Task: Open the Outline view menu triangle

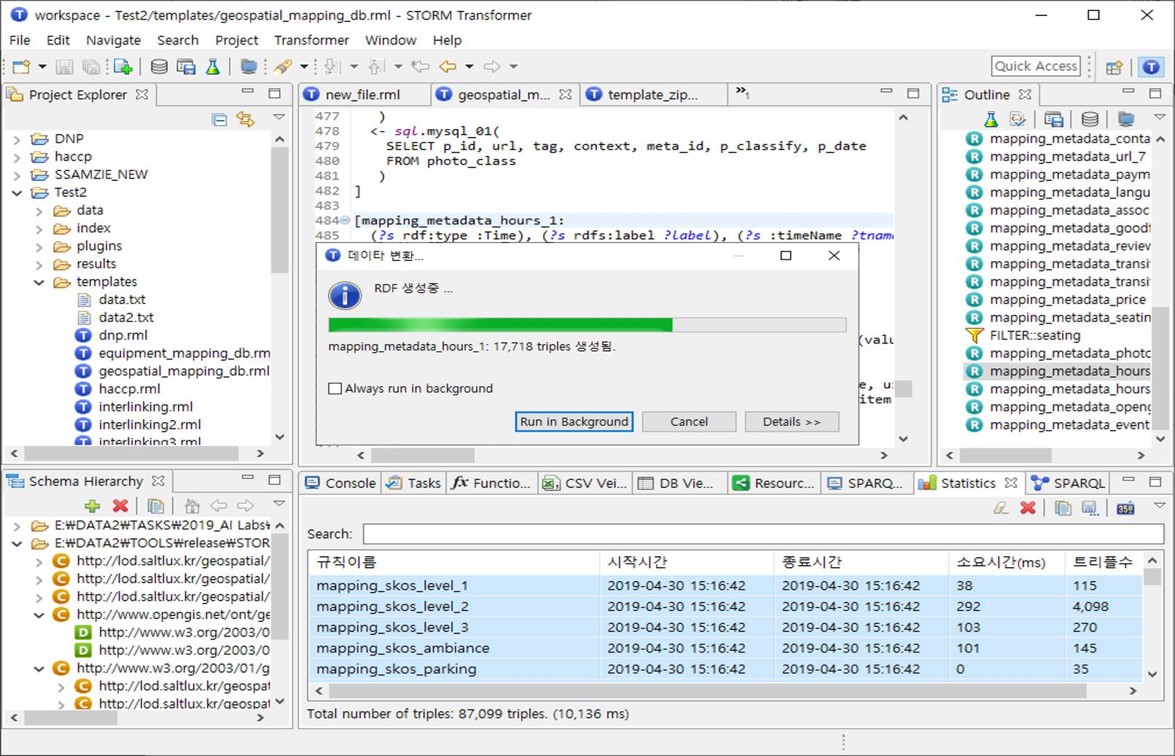Action: click(1159, 117)
